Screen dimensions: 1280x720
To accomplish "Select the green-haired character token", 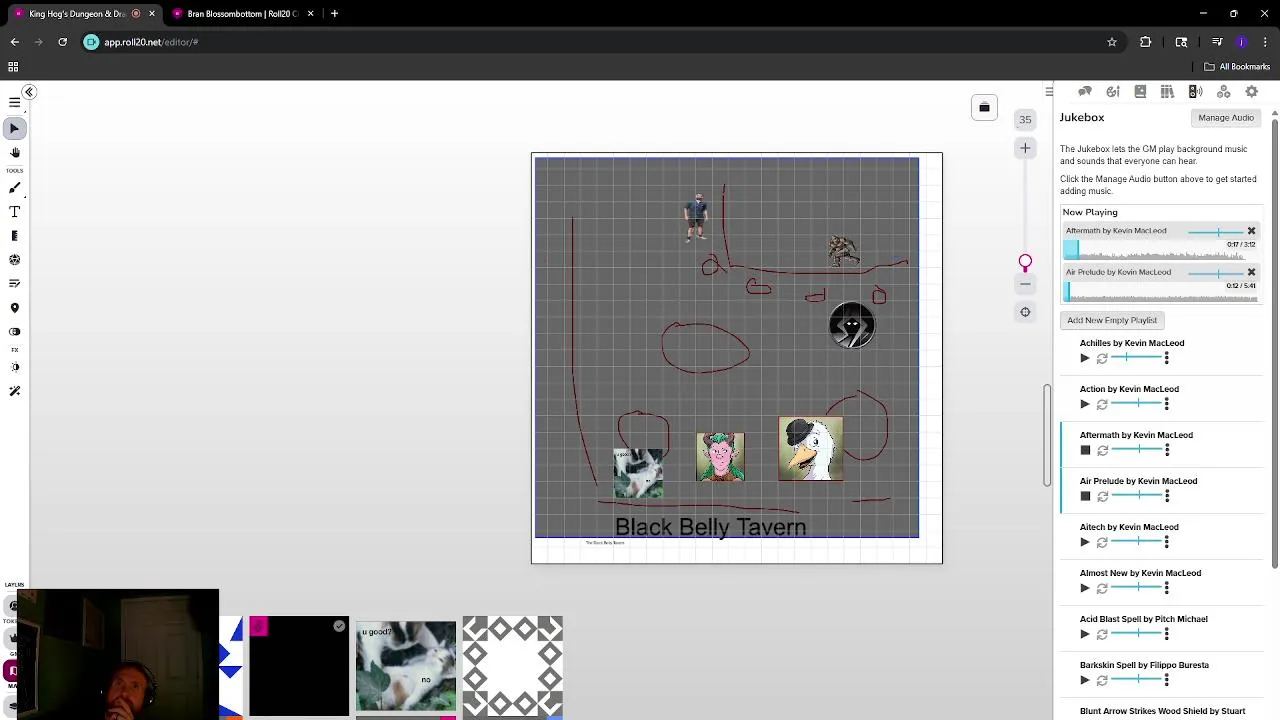I will (x=720, y=457).
